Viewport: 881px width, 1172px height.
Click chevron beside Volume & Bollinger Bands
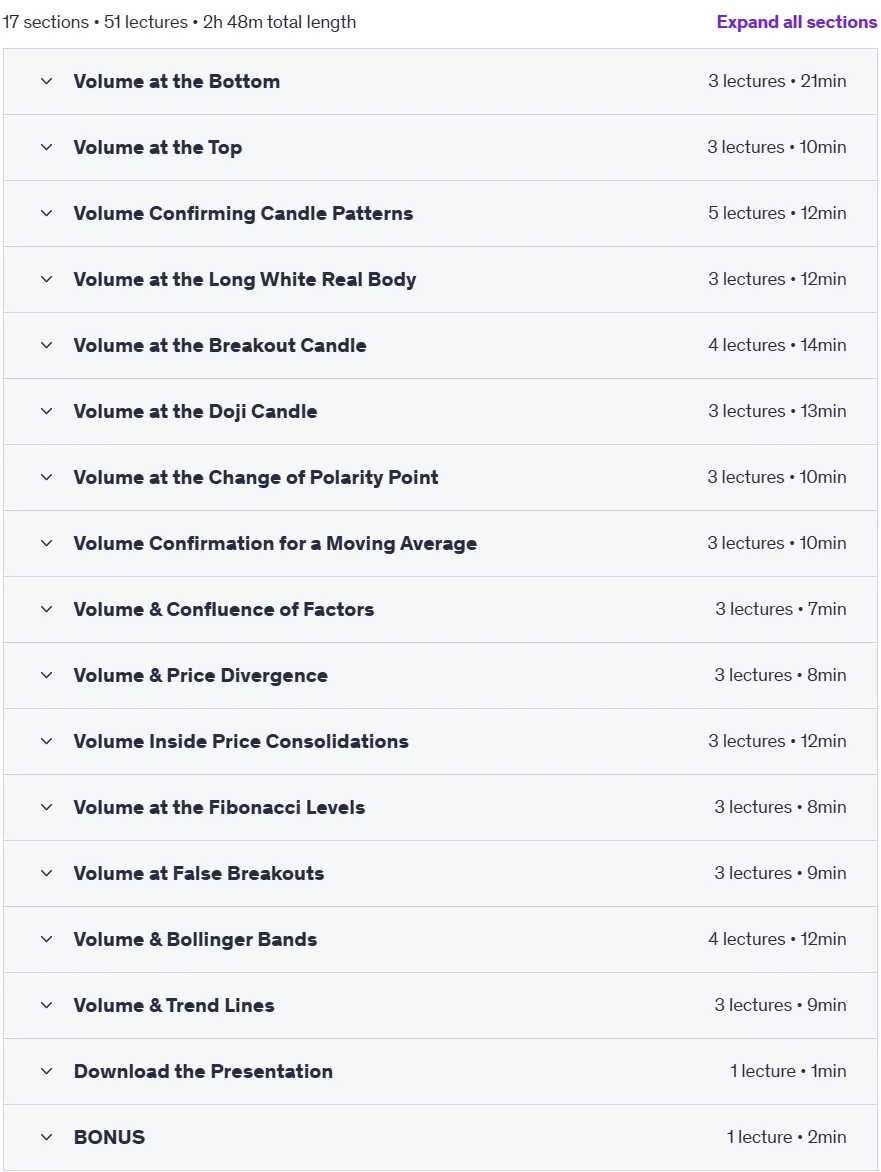click(x=46, y=940)
